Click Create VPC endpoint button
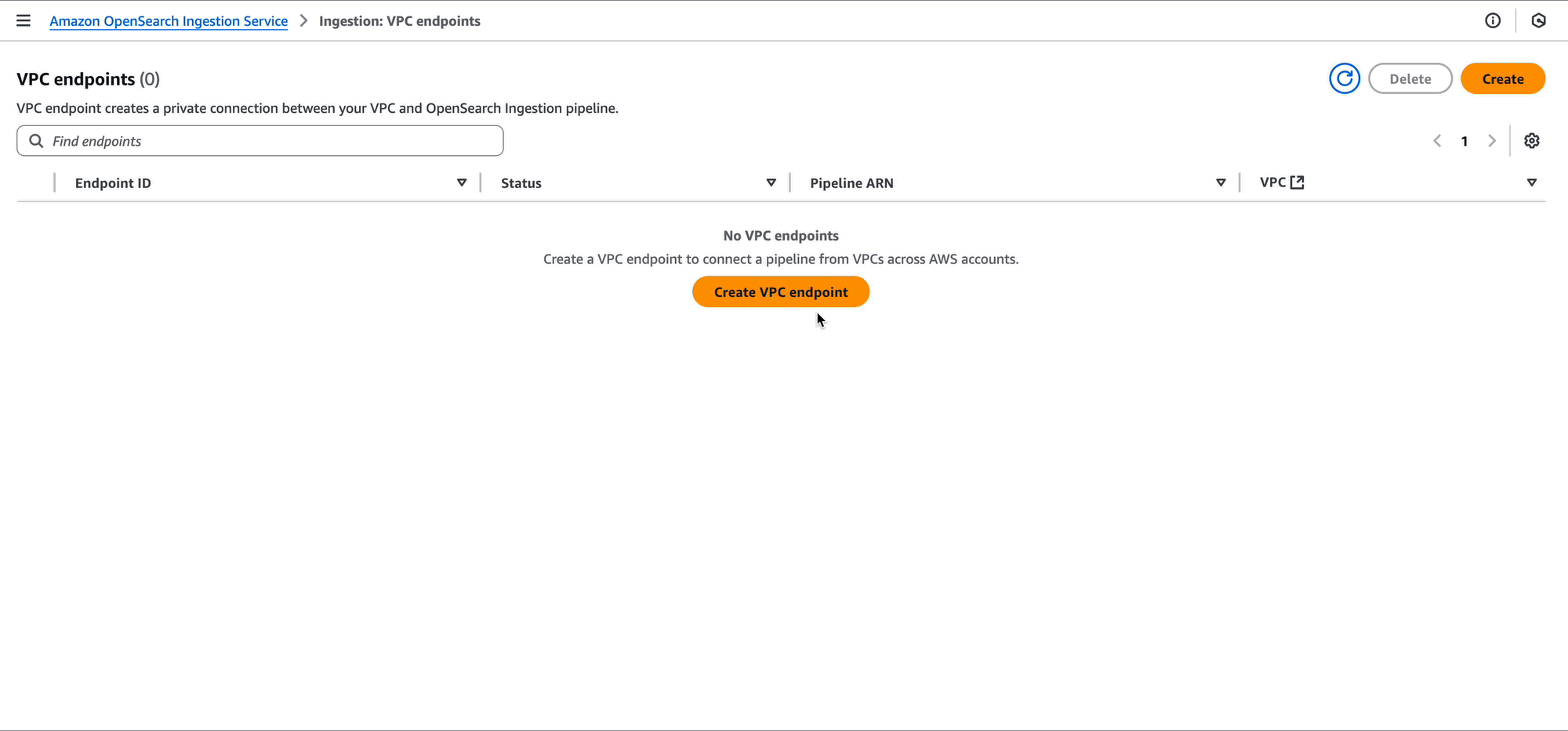Viewport: 1568px width, 731px height. coord(781,291)
